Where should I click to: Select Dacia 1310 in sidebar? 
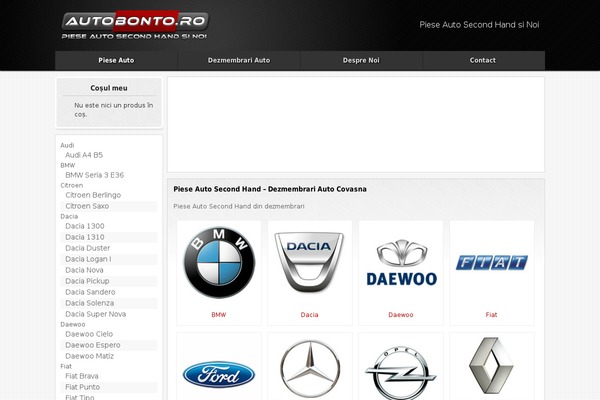click(85, 237)
